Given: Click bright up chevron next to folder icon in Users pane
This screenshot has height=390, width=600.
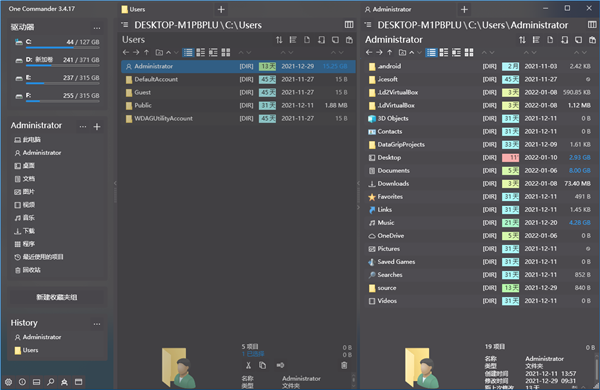Looking at the screenshot, I should 168,52.
